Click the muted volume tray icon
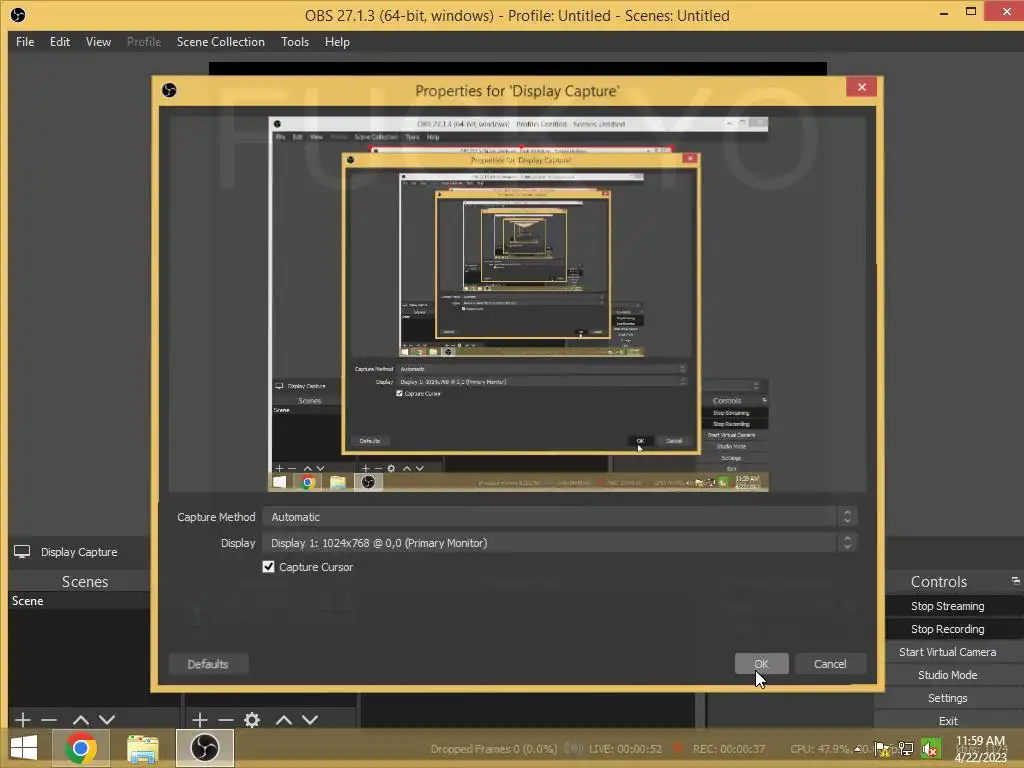This screenshot has height=768, width=1024. pyautogui.click(x=931, y=749)
